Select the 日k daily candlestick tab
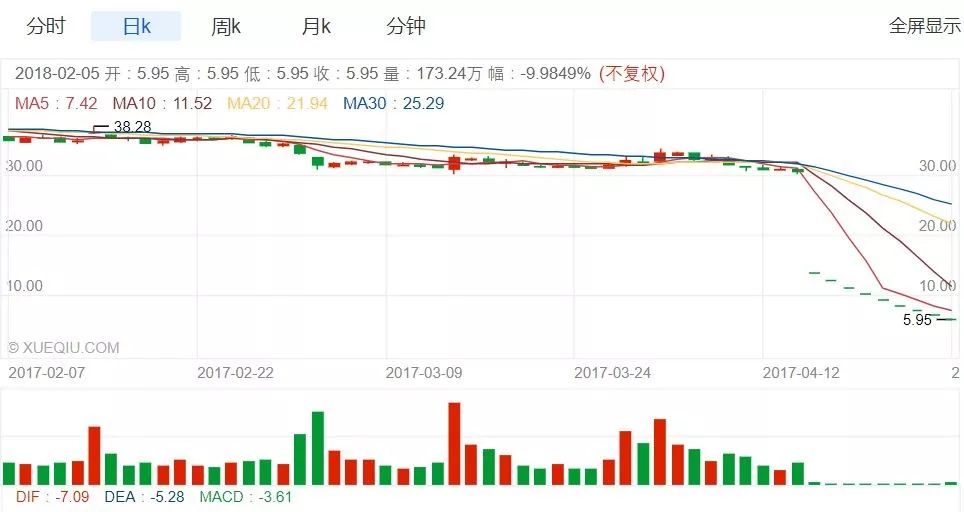Screen dimensions: 964x512 pos(136,26)
